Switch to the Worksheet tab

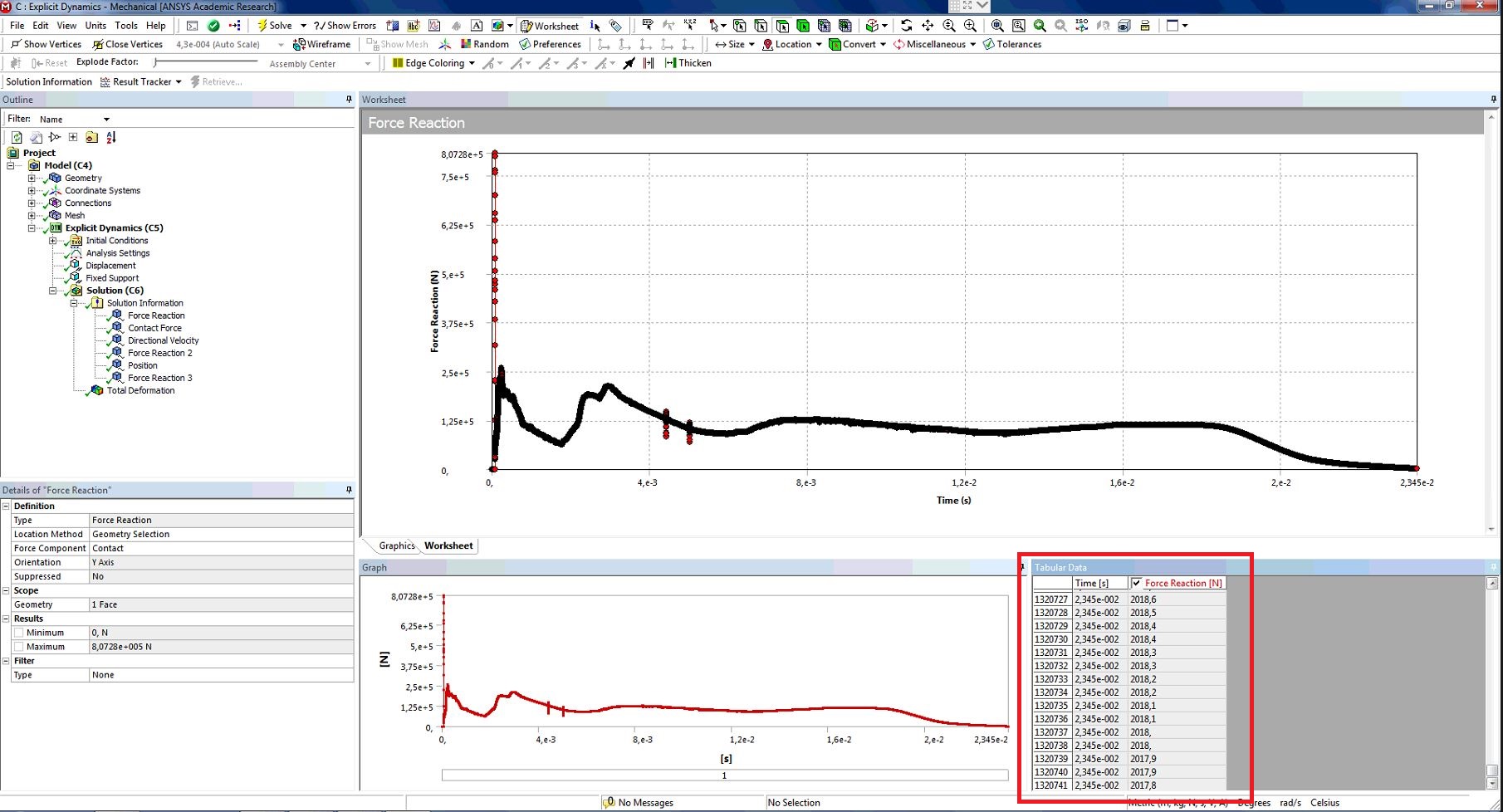point(448,545)
